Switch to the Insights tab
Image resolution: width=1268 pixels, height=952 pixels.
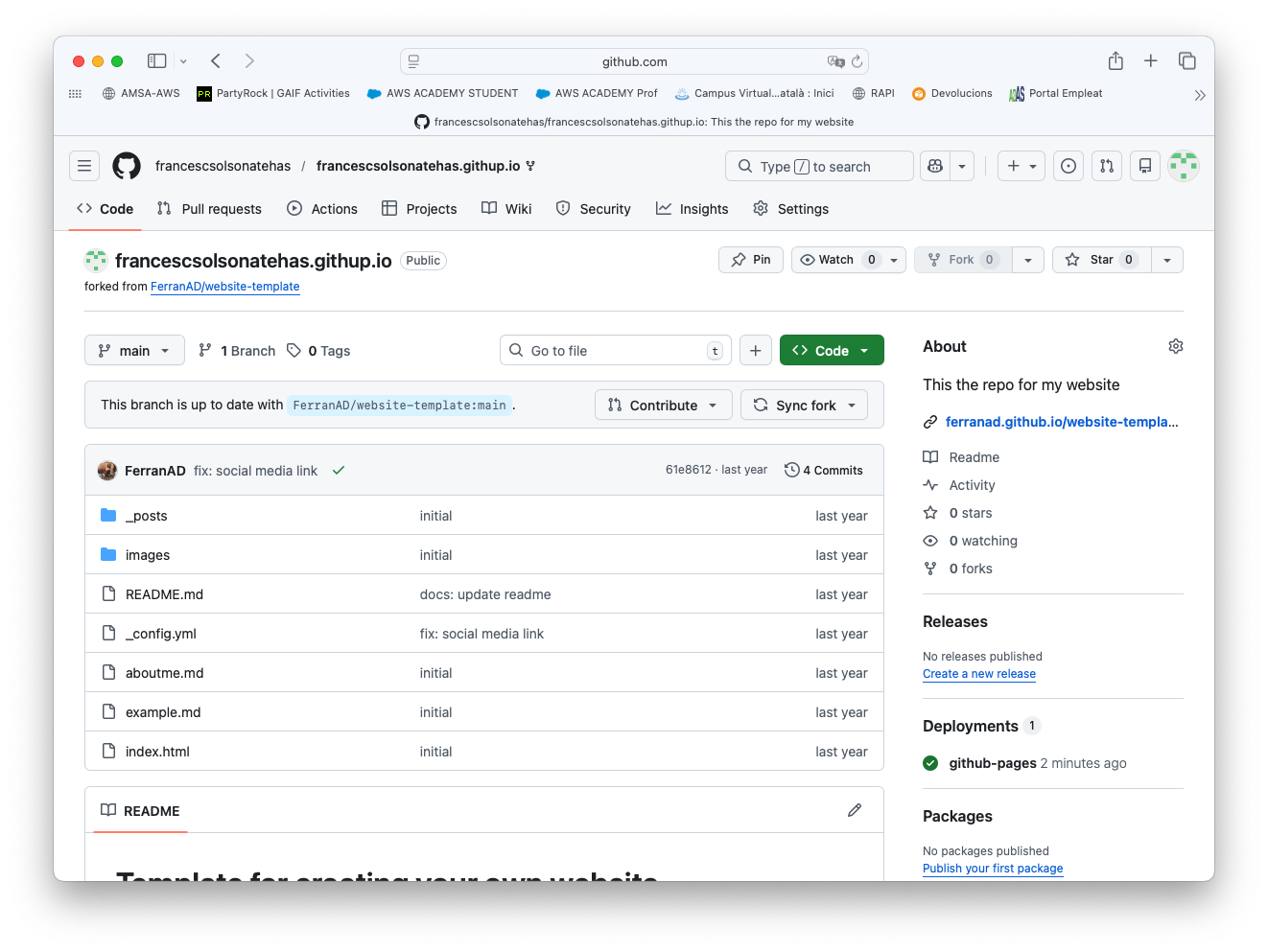[693, 209]
